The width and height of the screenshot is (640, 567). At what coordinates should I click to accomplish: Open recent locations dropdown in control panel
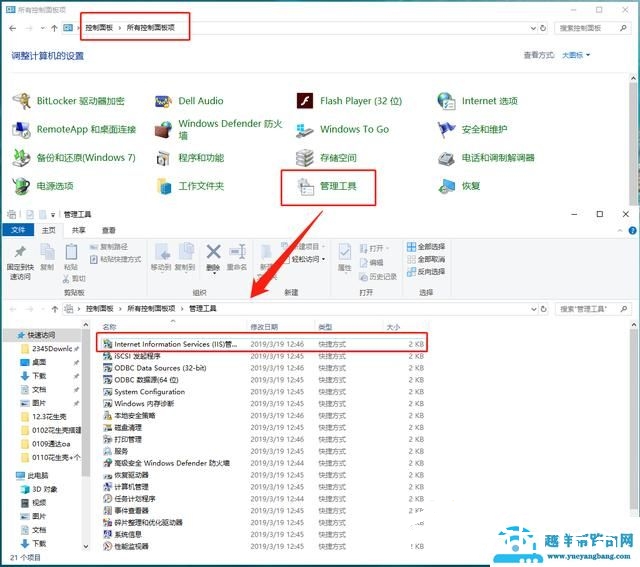[43, 28]
